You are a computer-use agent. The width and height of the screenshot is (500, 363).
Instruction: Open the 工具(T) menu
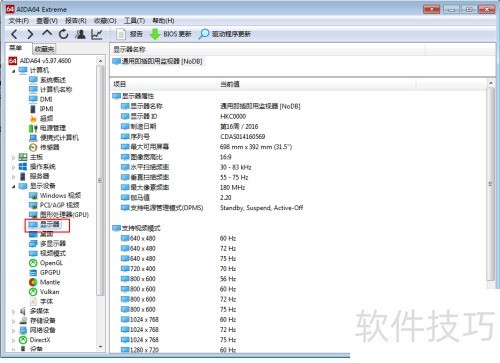[134, 21]
